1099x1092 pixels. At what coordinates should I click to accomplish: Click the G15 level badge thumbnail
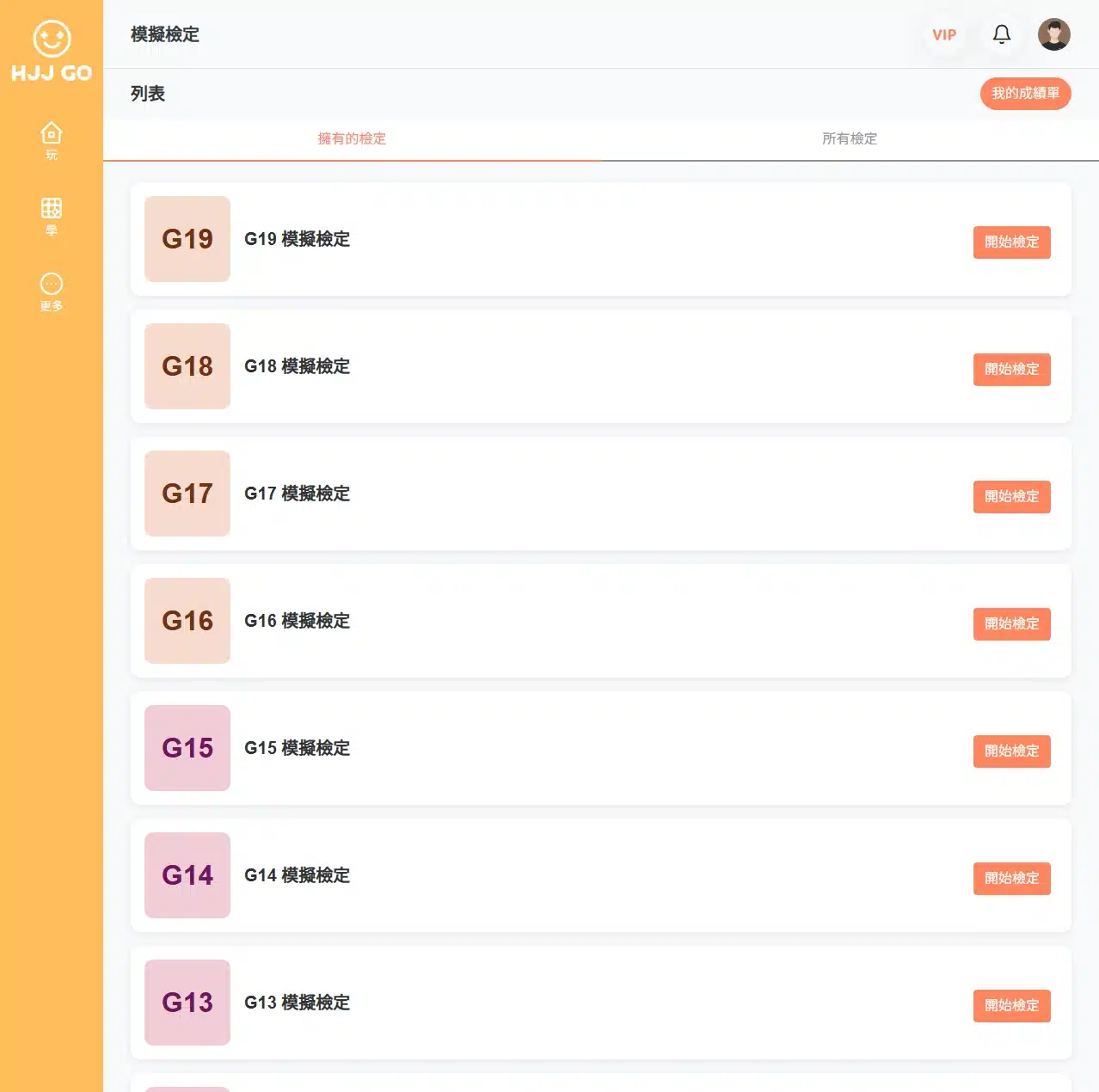pyautogui.click(x=187, y=748)
